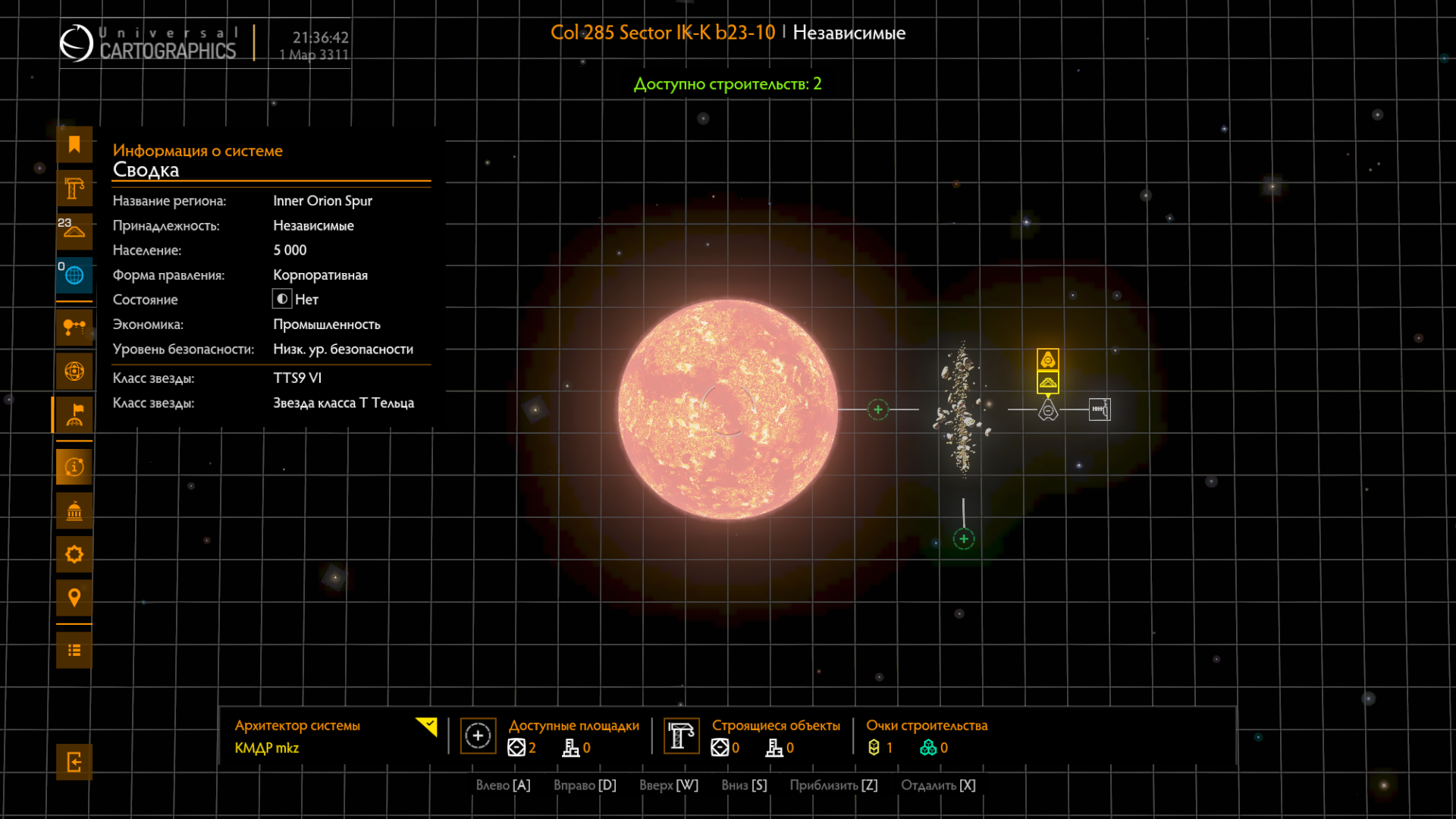Viewport: 1456px width, 819px height.
Task: Click the Вправо [D] key hint
Action: pyautogui.click(x=585, y=785)
